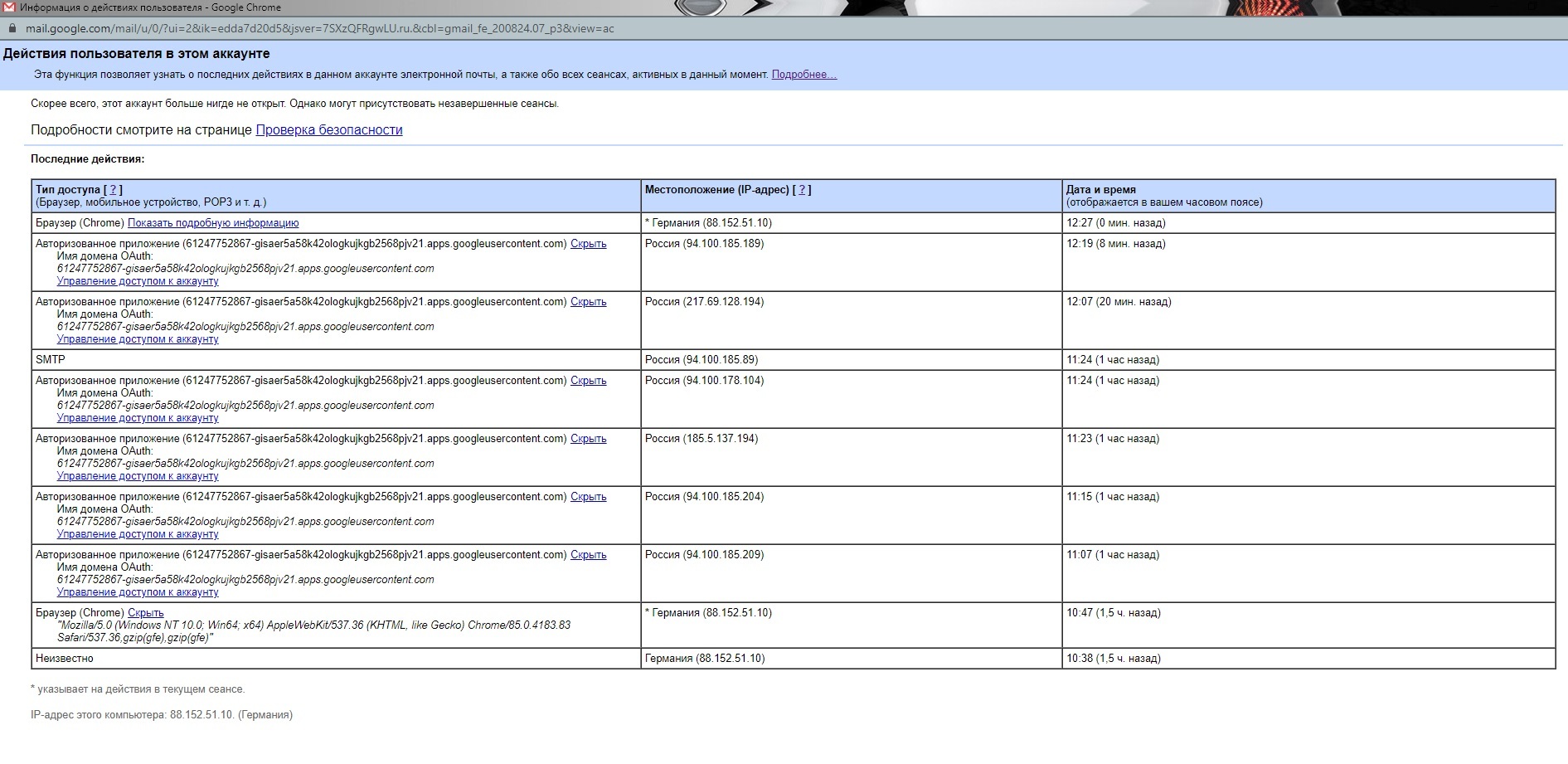
Task: Click the "Россия (94.100.178.104)" location cell
Action: (x=852, y=399)
